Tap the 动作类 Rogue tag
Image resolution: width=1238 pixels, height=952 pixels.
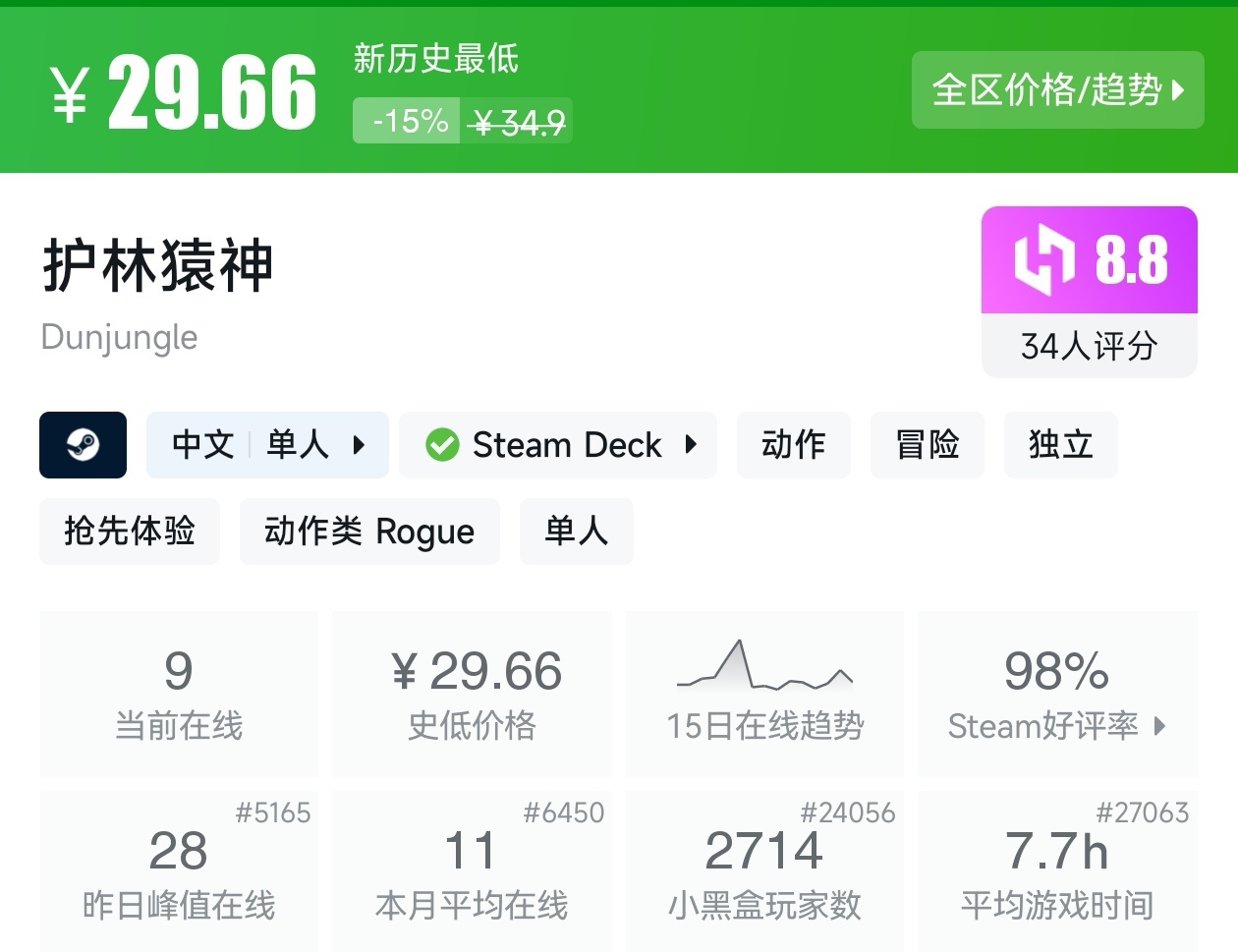coord(369,532)
